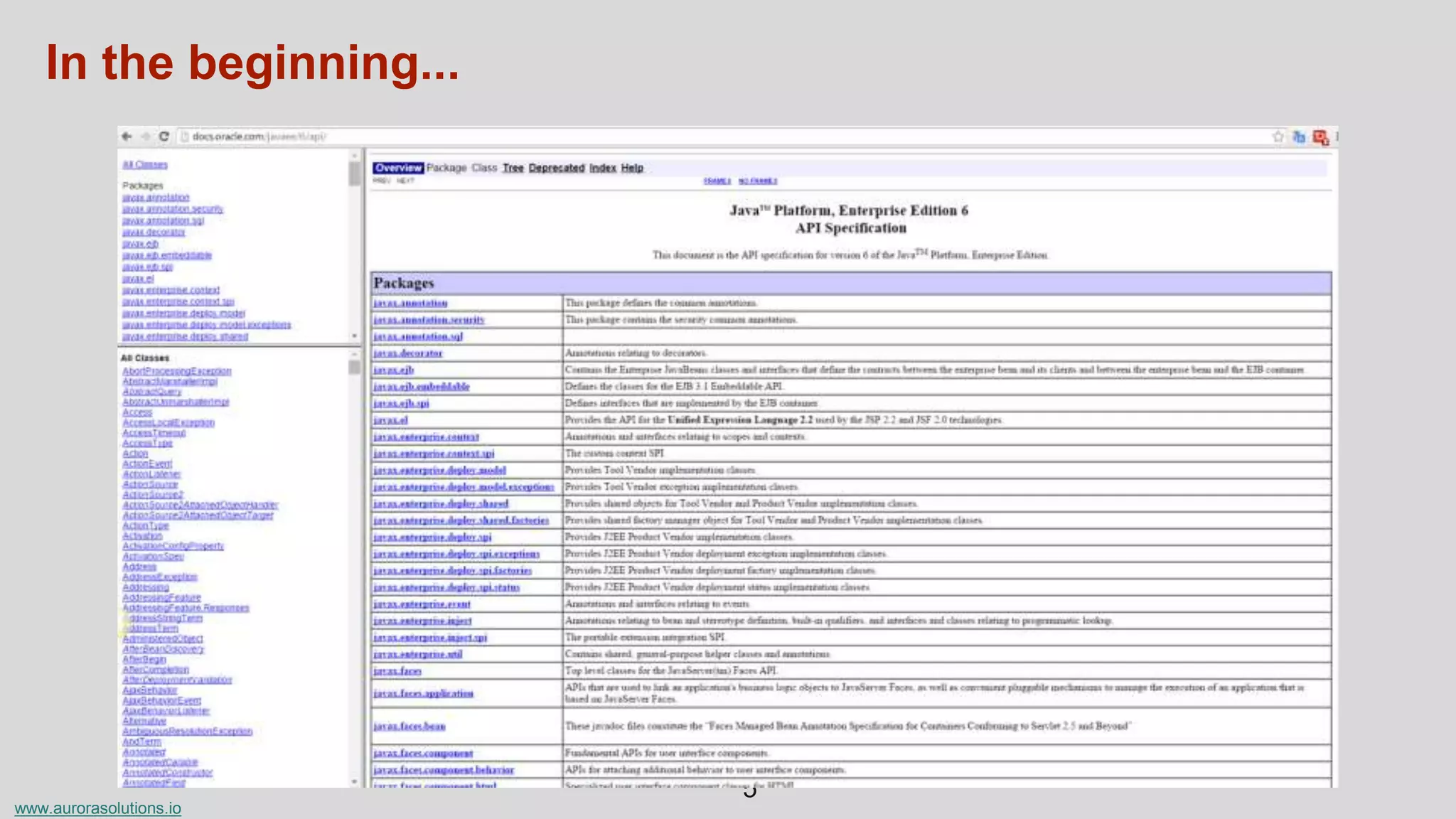Open the ActionSource2AttachedObjectHandler class link
The width and height of the screenshot is (1456, 819).
(x=200, y=505)
